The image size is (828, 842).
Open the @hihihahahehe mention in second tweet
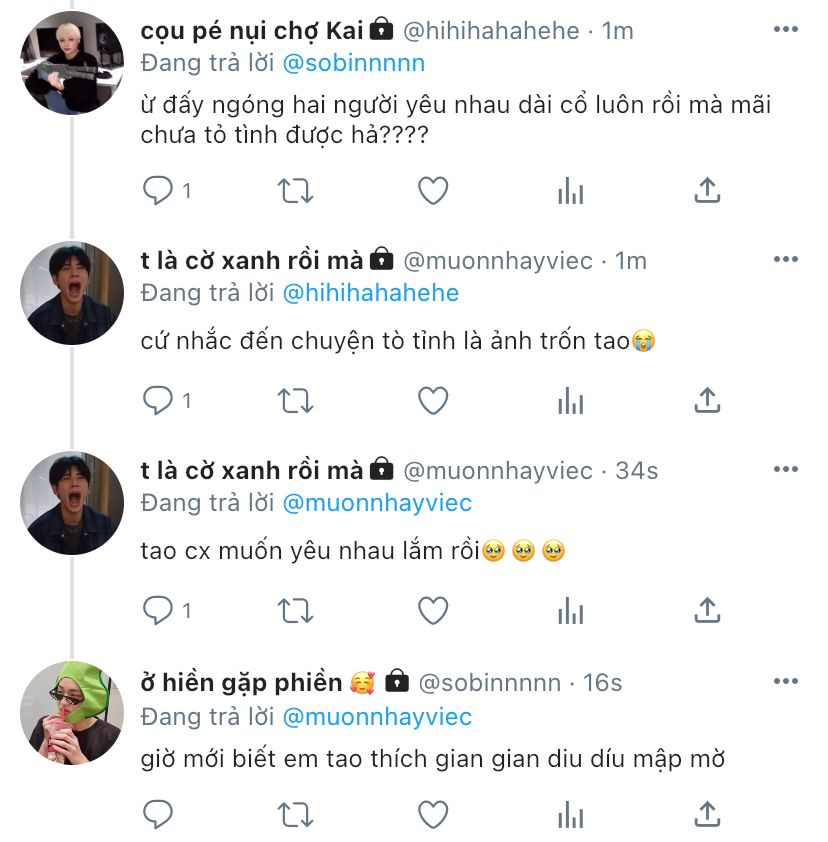[371, 293]
